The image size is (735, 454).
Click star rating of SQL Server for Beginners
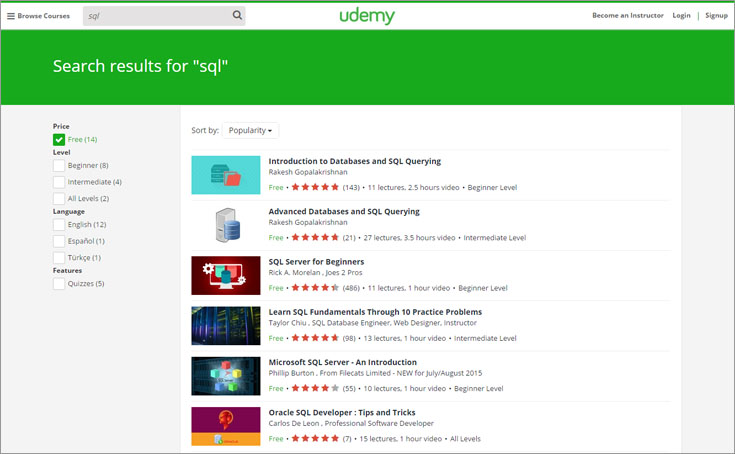[x=315, y=288]
